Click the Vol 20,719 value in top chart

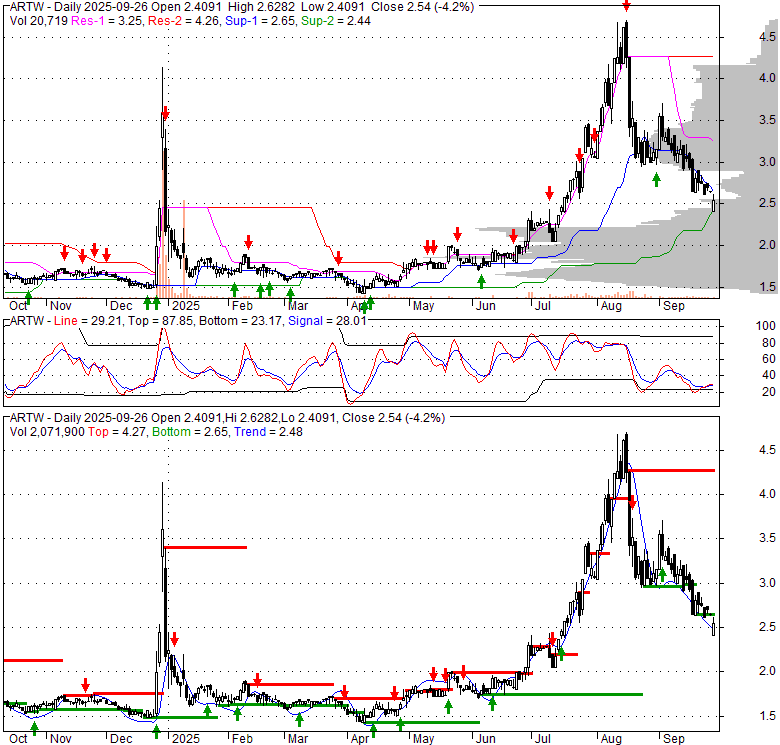click(x=39, y=21)
